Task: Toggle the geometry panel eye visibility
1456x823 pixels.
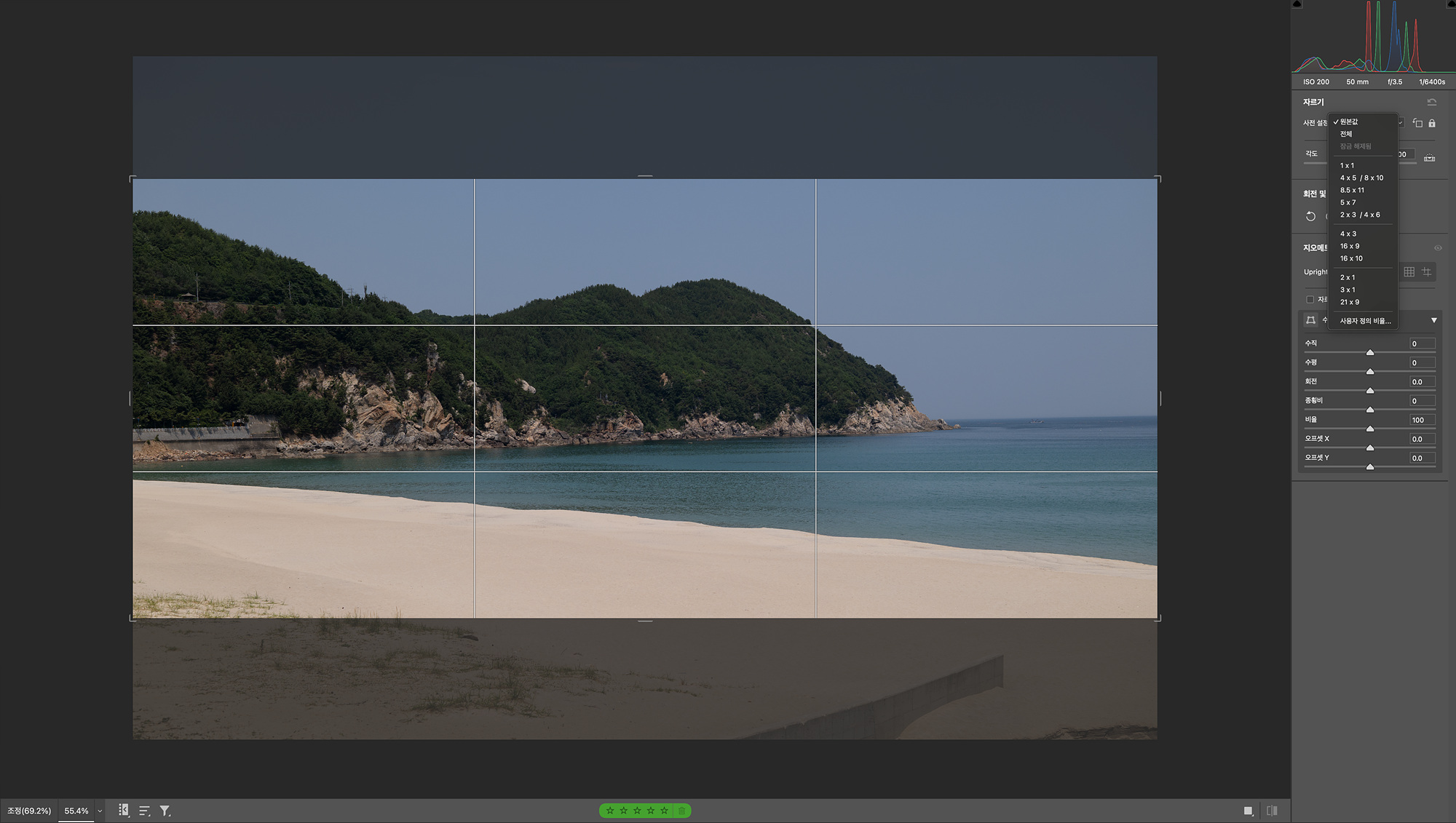Action: pos(1438,248)
